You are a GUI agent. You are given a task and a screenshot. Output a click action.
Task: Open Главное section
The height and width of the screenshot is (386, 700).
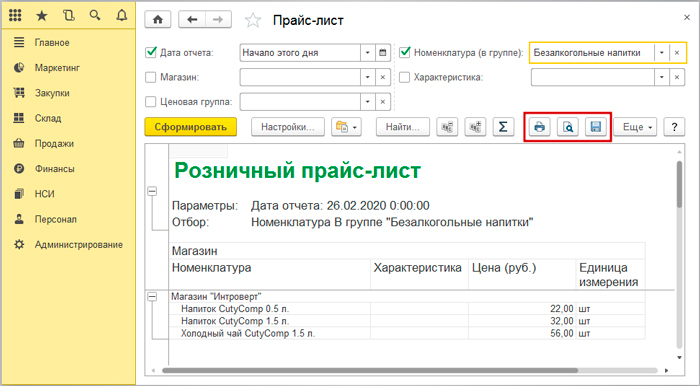click(x=52, y=43)
